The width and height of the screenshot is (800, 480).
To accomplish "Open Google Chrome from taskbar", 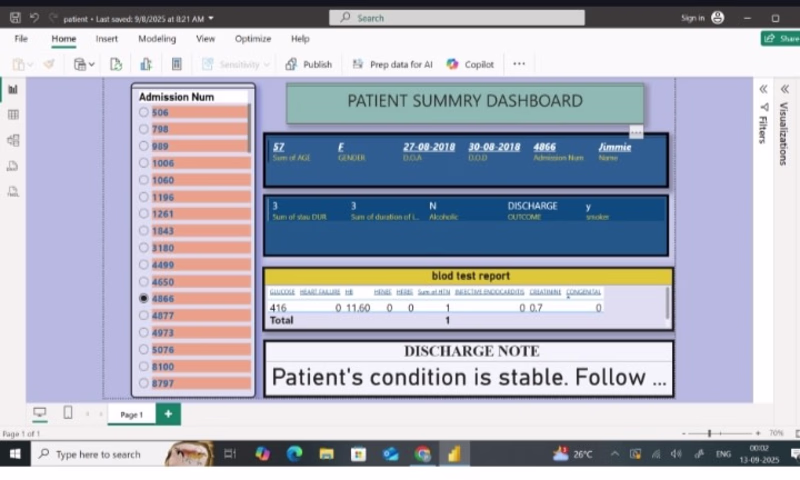I will (422, 453).
